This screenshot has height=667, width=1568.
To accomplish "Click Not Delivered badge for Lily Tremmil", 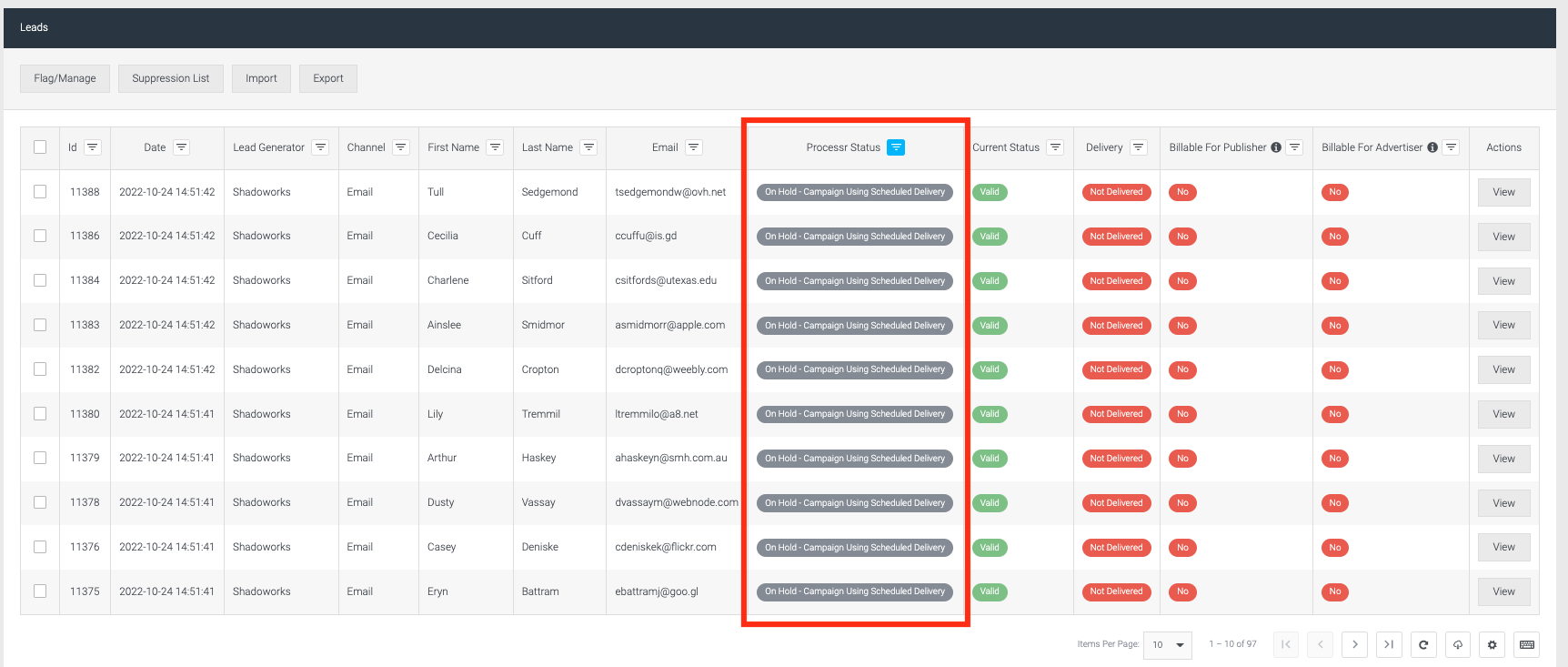I will click(x=1116, y=414).
